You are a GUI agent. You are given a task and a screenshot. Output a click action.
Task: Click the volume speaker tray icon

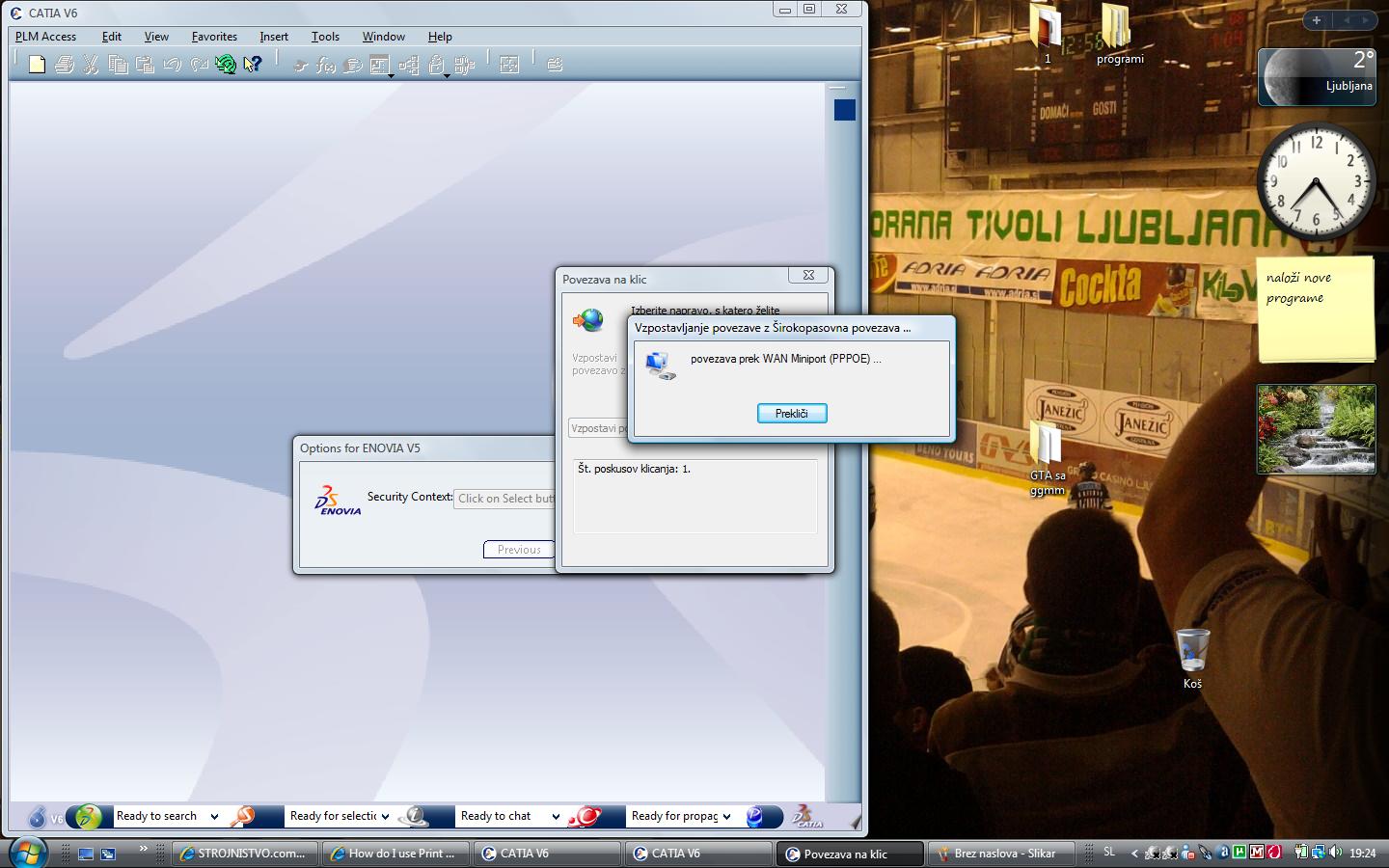(1335, 853)
